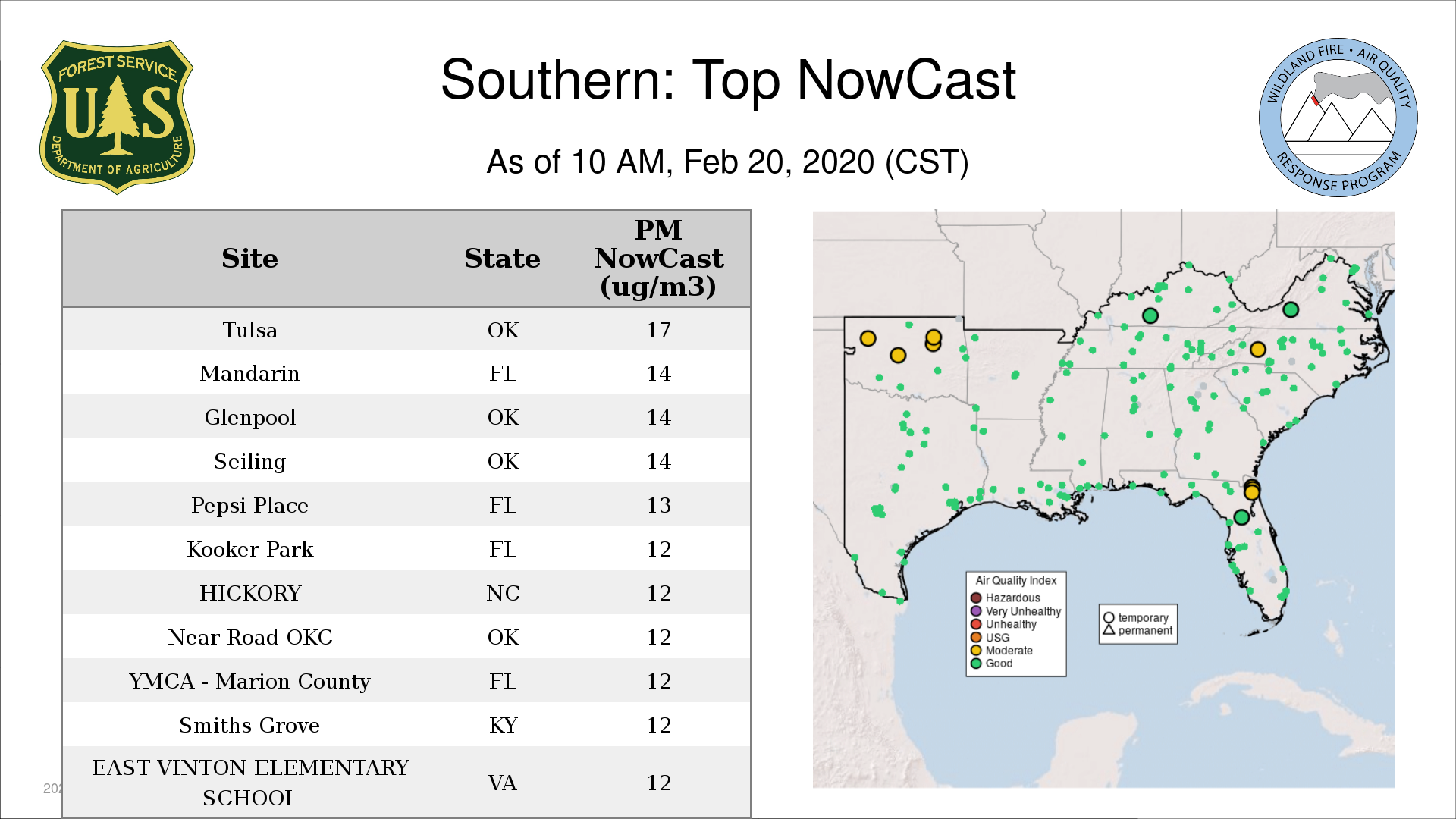The height and width of the screenshot is (819, 1456).
Task: Click the permanent triangle symbol in legend
Action: (x=1109, y=630)
